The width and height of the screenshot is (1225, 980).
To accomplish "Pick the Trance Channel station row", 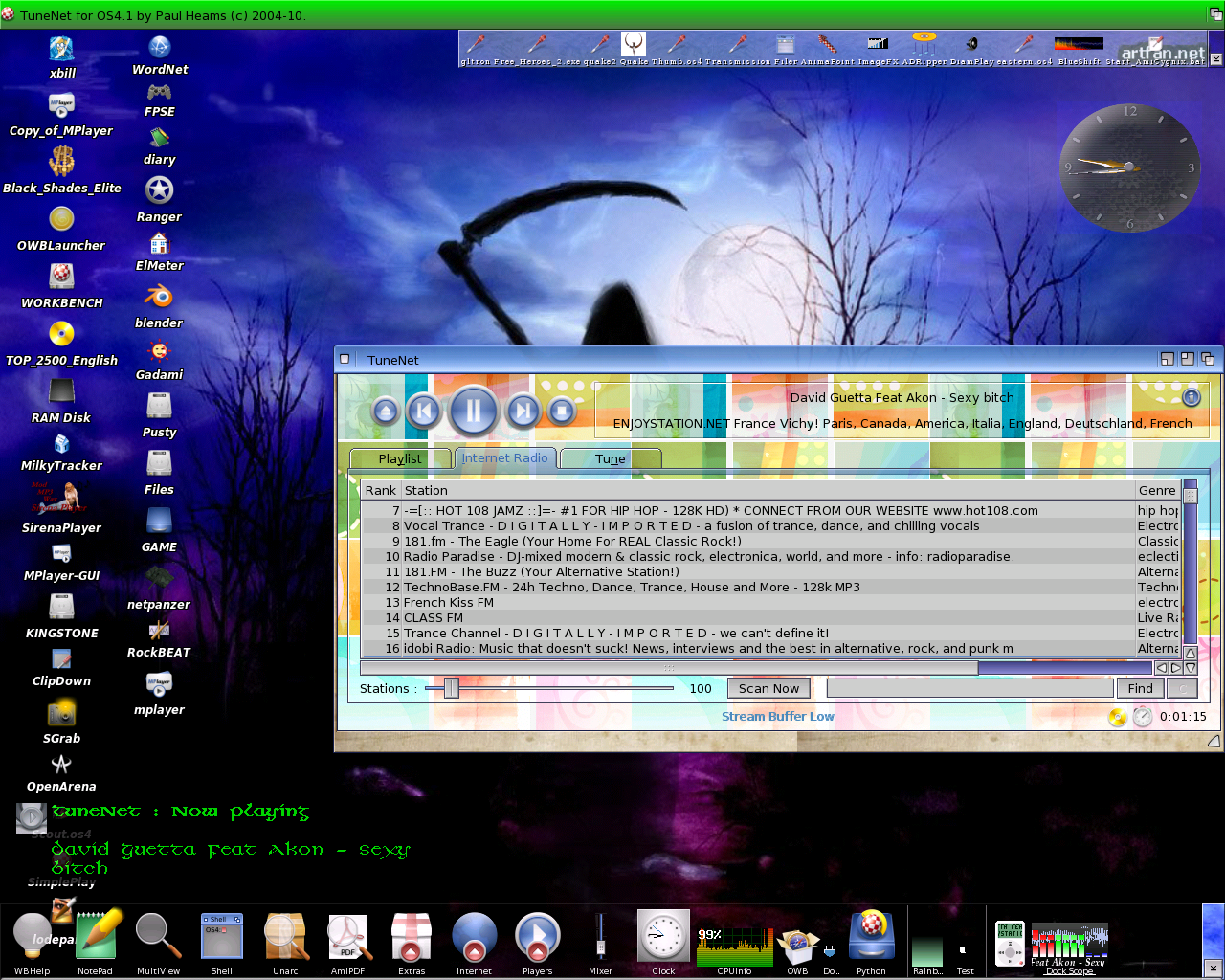I will 770,634.
